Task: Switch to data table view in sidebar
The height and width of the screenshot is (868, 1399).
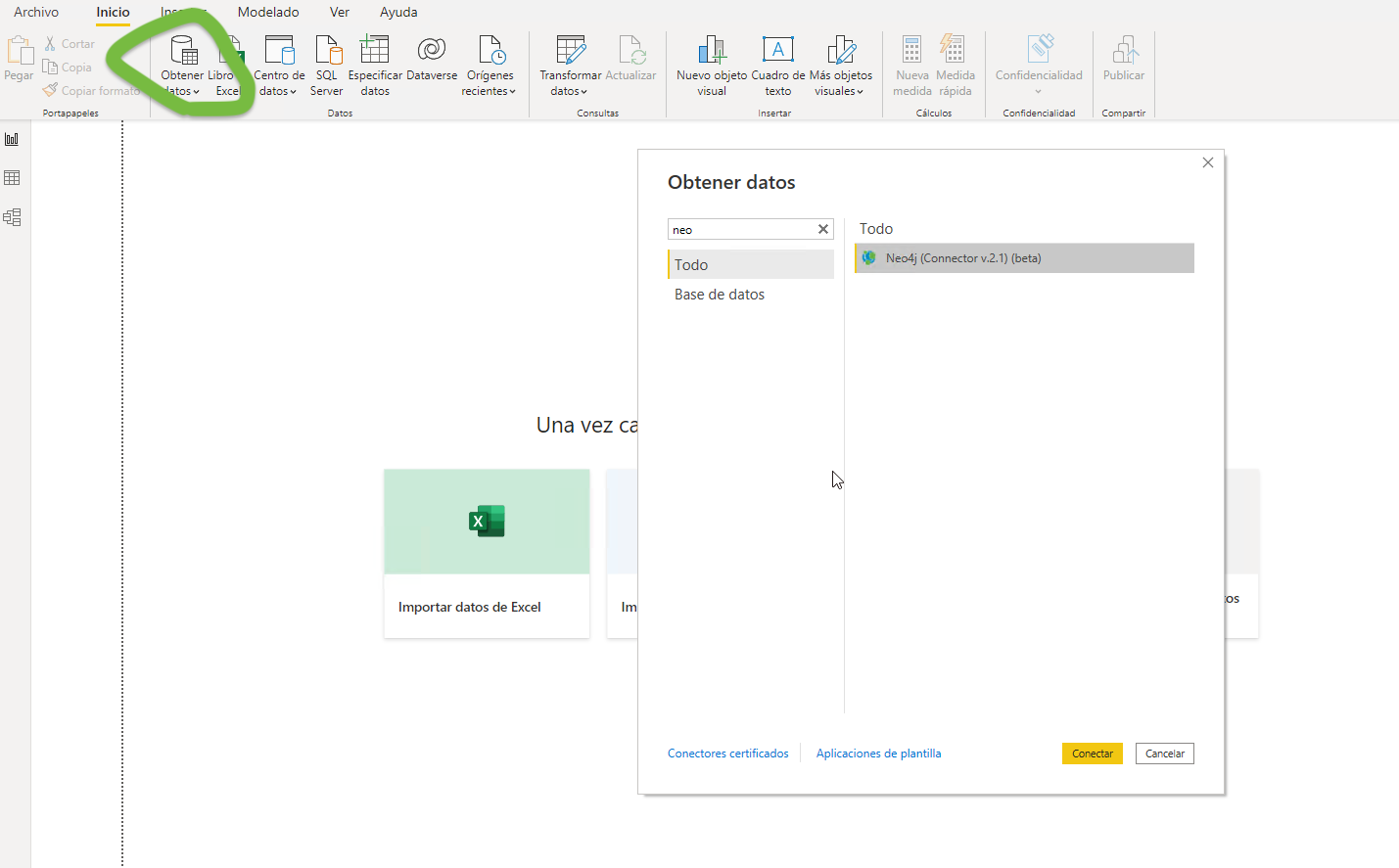Action: coord(12,178)
